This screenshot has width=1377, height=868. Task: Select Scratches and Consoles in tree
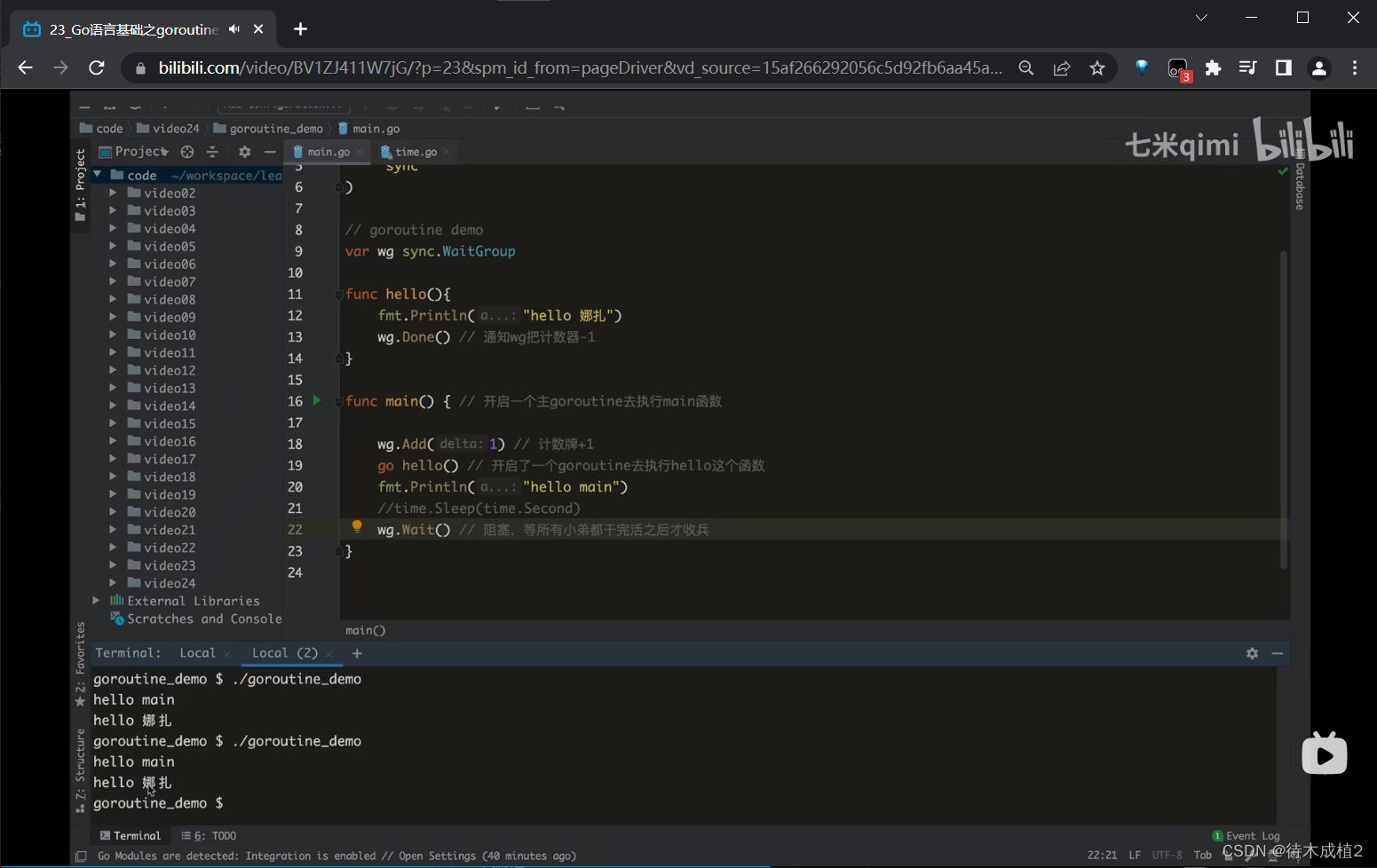(x=196, y=619)
